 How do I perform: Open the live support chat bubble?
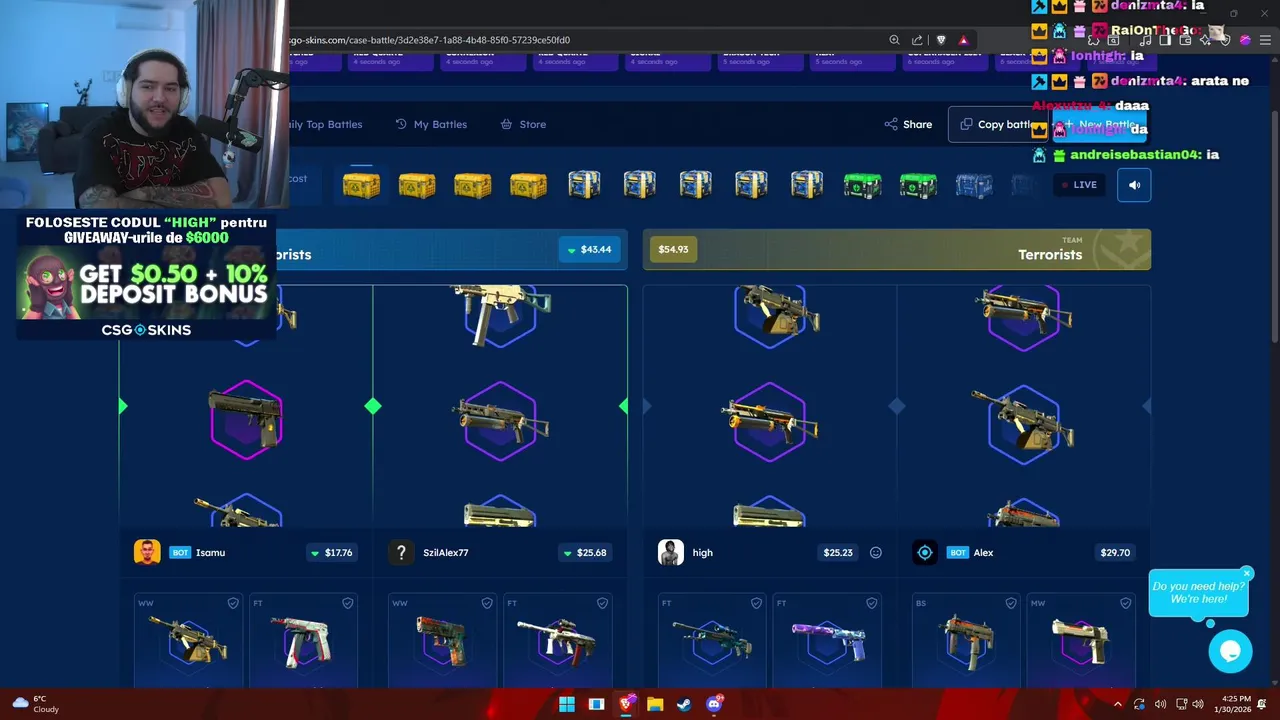pos(1230,652)
